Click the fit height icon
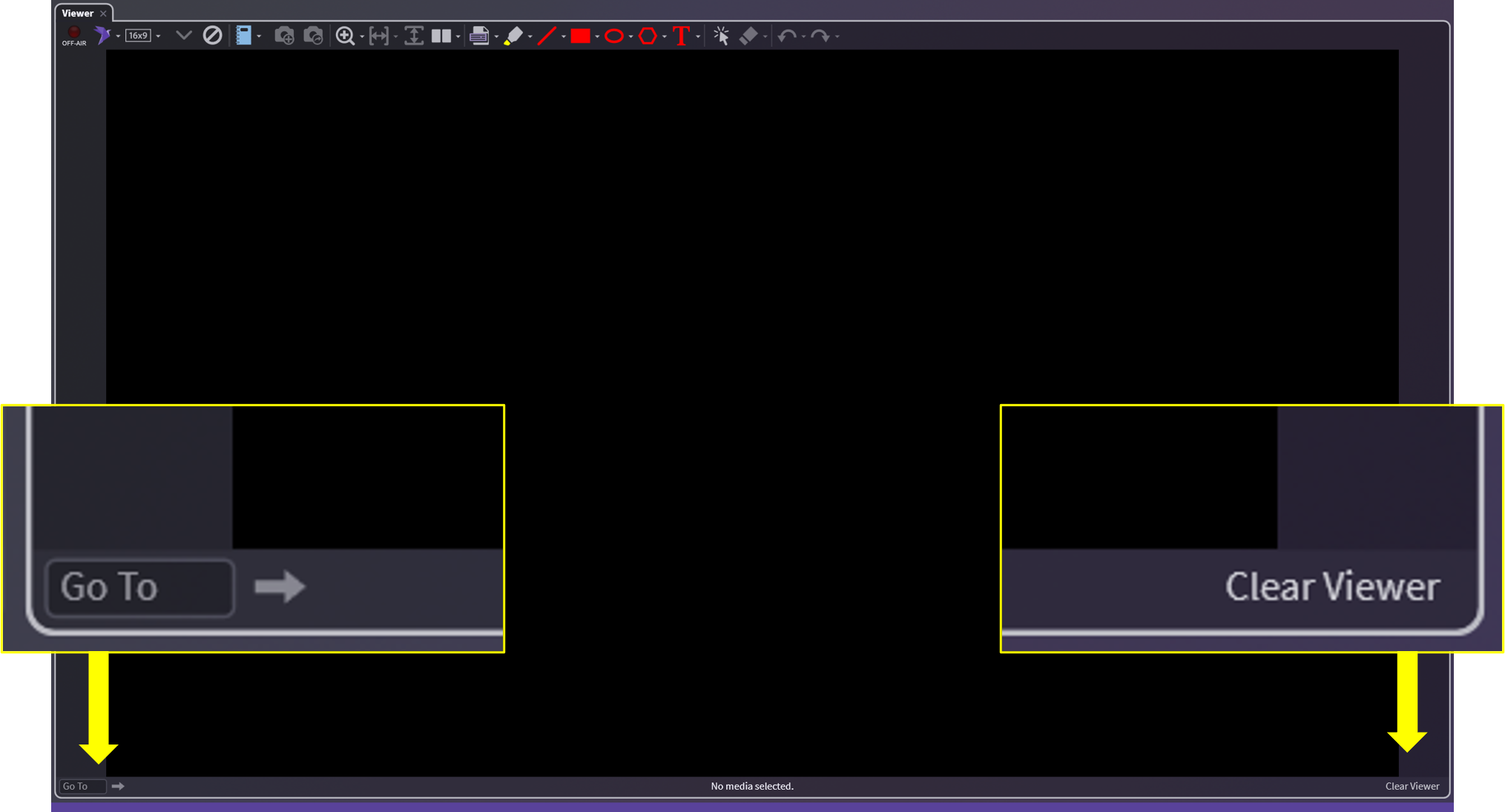The height and width of the screenshot is (812, 1505). pyautogui.click(x=413, y=35)
